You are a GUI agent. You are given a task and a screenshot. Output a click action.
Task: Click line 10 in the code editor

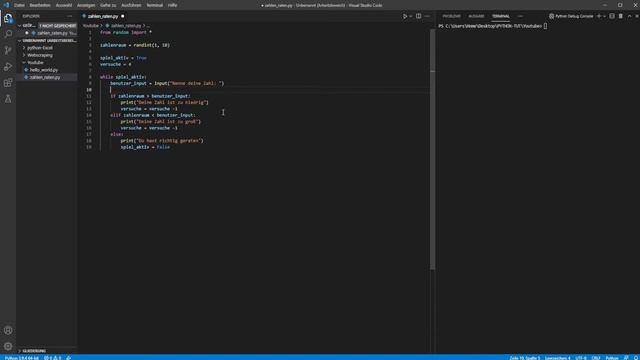coord(265,90)
